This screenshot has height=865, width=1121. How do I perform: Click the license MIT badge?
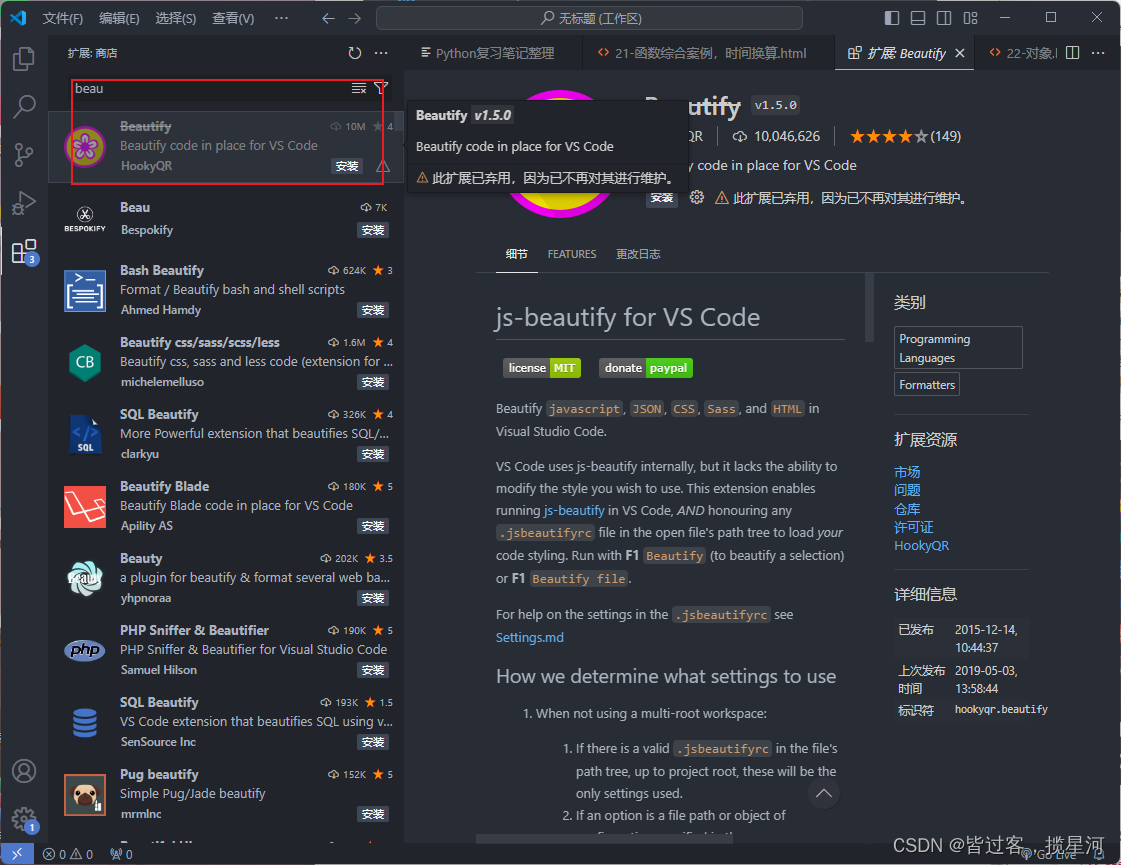click(x=542, y=367)
